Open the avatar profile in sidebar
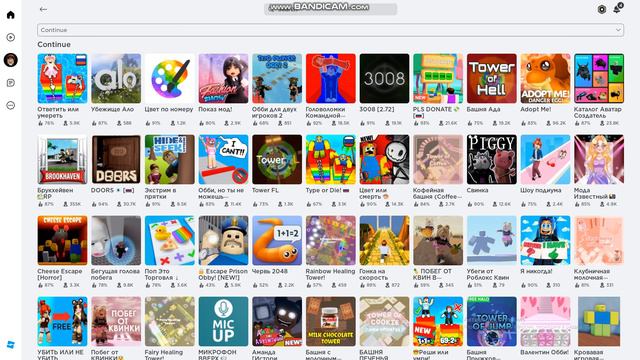The width and height of the screenshot is (640, 360). pyautogui.click(x=11, y=60)
